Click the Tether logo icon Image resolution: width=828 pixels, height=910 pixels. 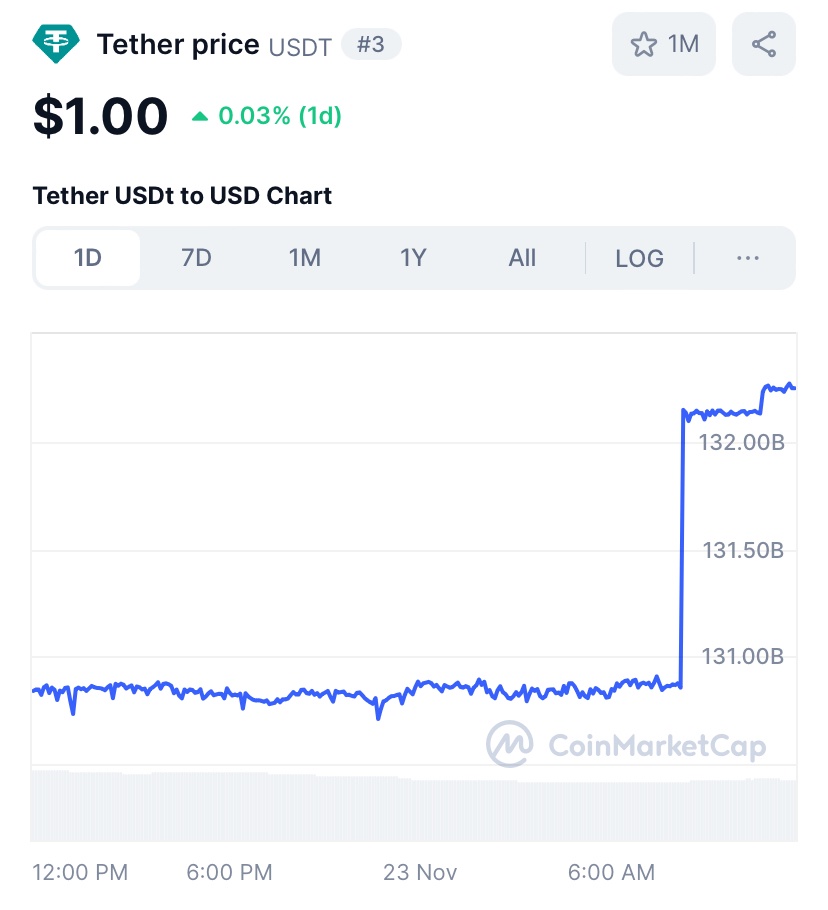58,43
